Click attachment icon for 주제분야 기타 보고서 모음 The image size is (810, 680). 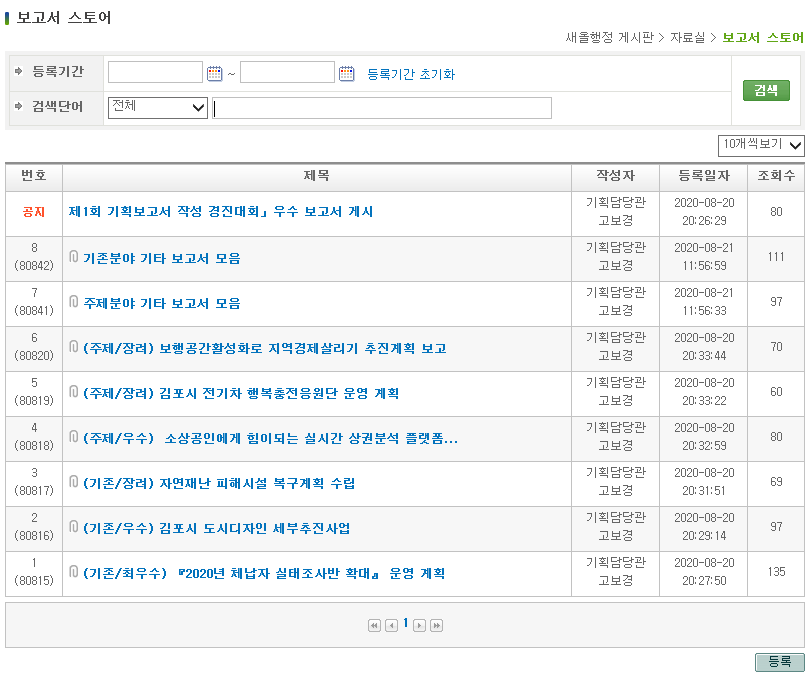[73, 301]
